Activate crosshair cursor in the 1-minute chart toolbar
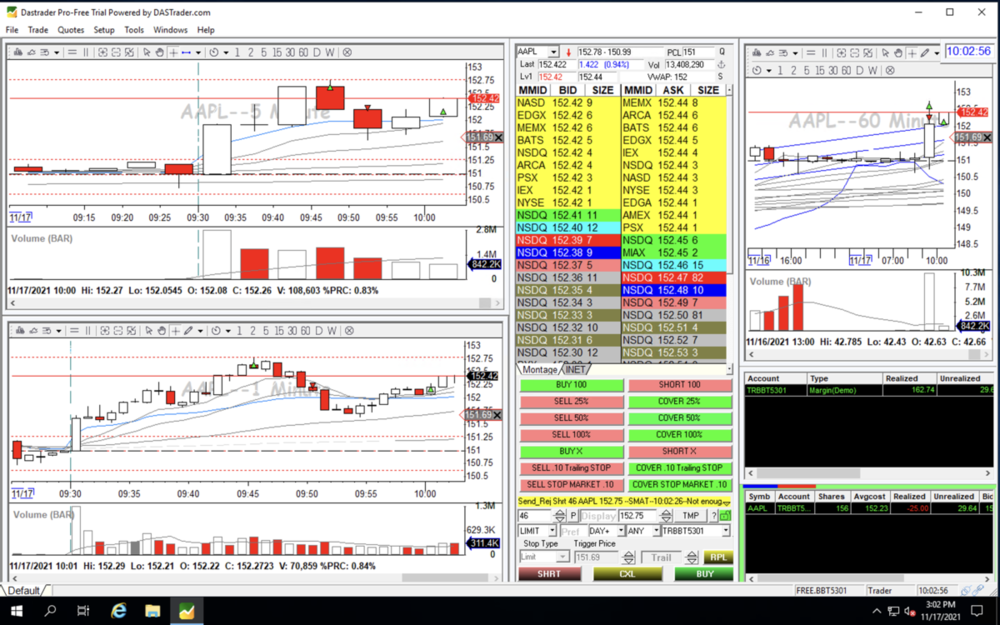 174,331
